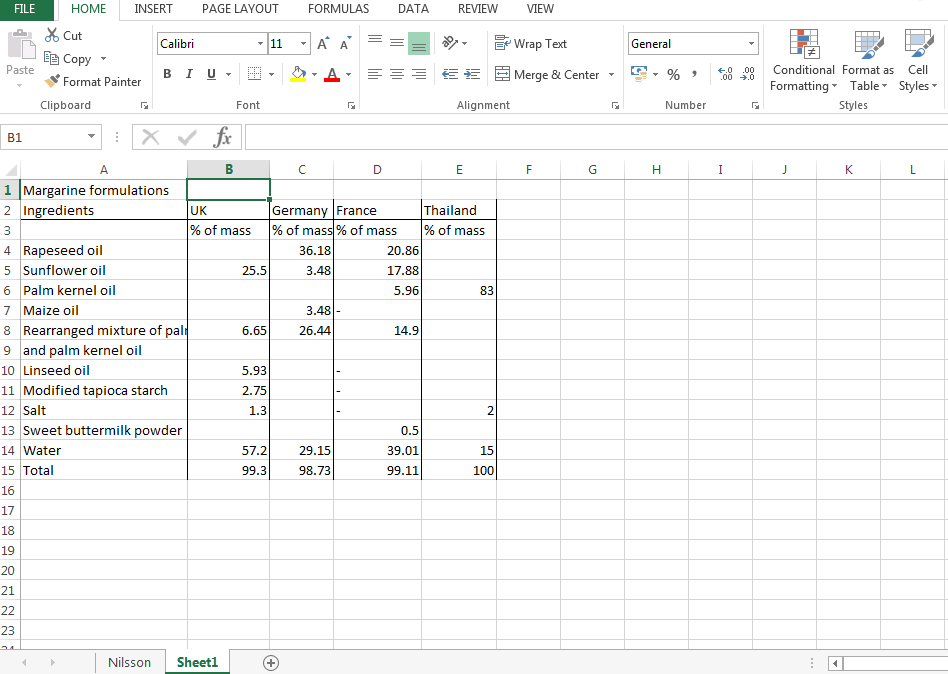Top align cell contents

click(x=375, y=42)
